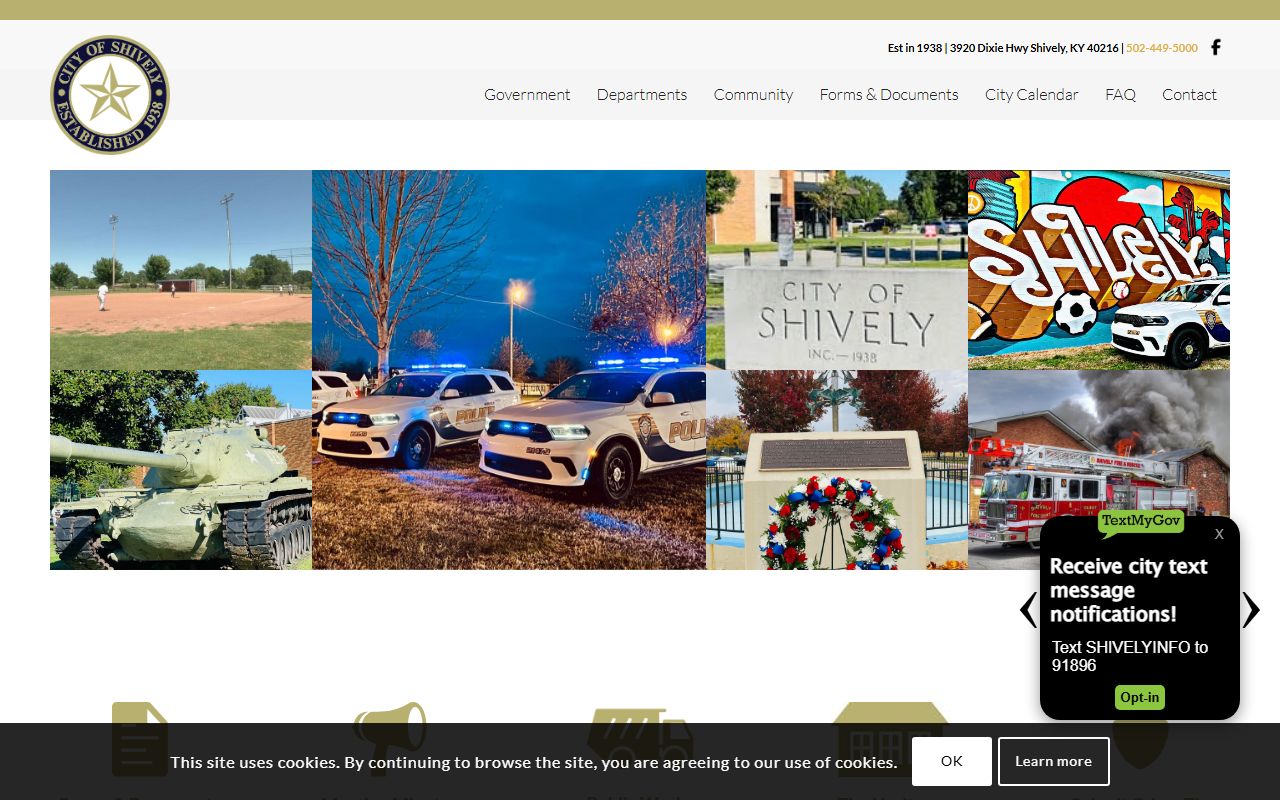
Task: Accept cookies with the OK button
Action: point(952,761)
